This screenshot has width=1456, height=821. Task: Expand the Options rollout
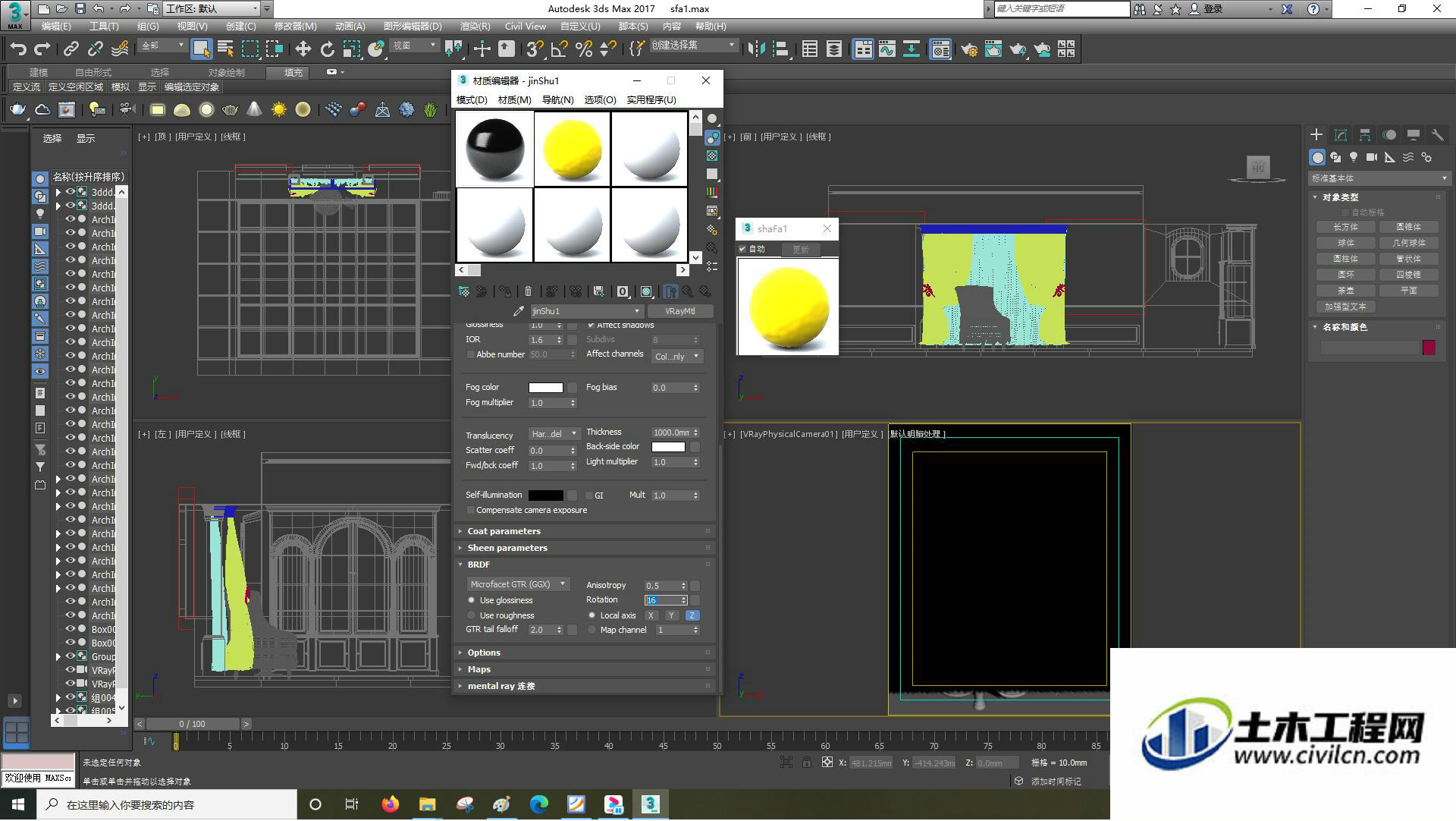(x=584, y=653)
